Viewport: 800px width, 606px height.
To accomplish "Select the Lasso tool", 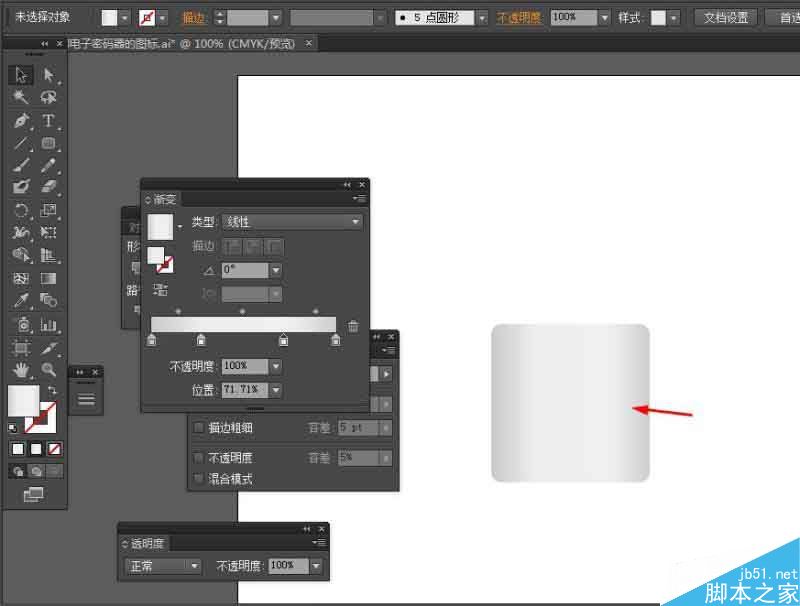I will [48, 97].
